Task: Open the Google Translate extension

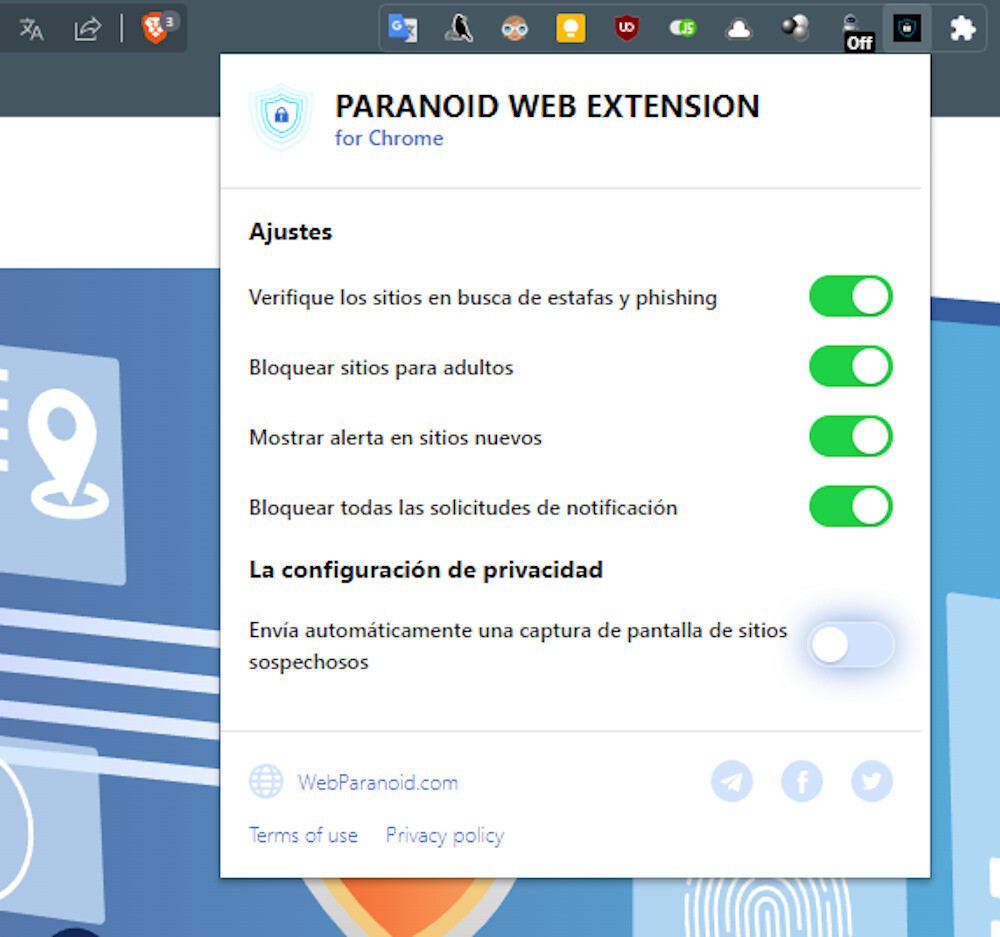Action: [402, 29]
